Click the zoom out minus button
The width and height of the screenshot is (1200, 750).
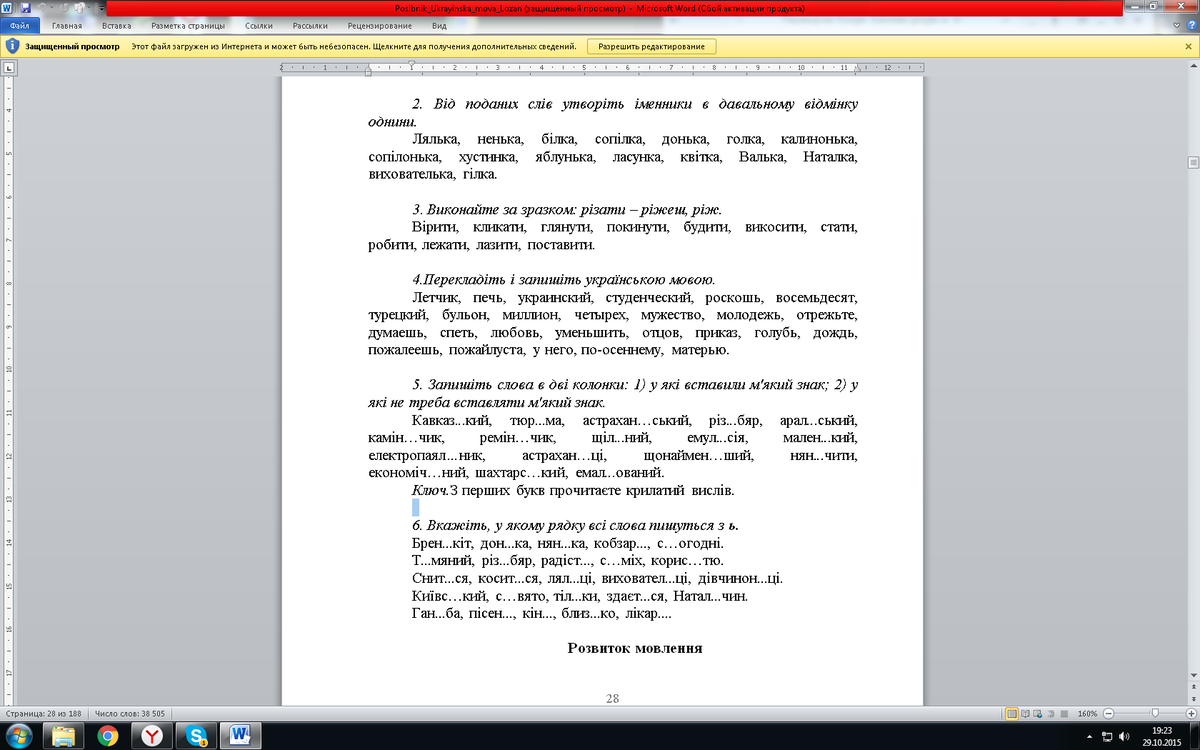coord(1108,713)
